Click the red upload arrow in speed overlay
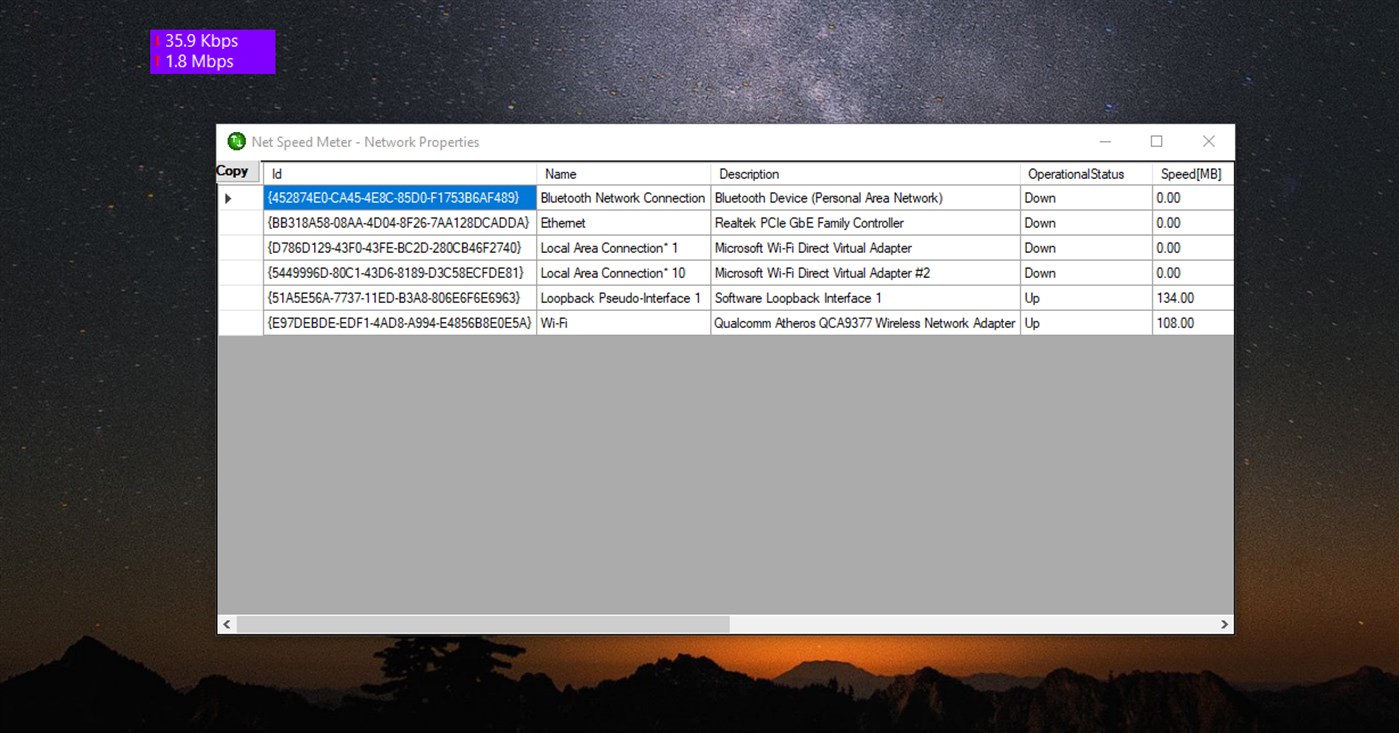The width and height of the screenshot is (1399, 733). (158, 61)
